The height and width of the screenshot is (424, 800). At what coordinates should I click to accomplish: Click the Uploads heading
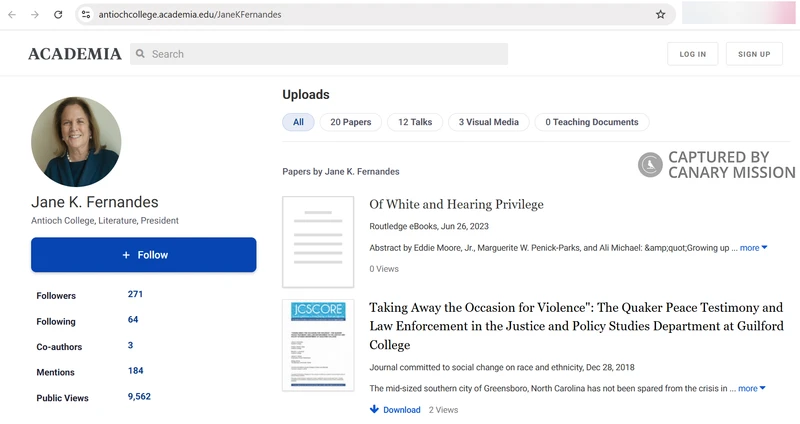tap(306, 94)
